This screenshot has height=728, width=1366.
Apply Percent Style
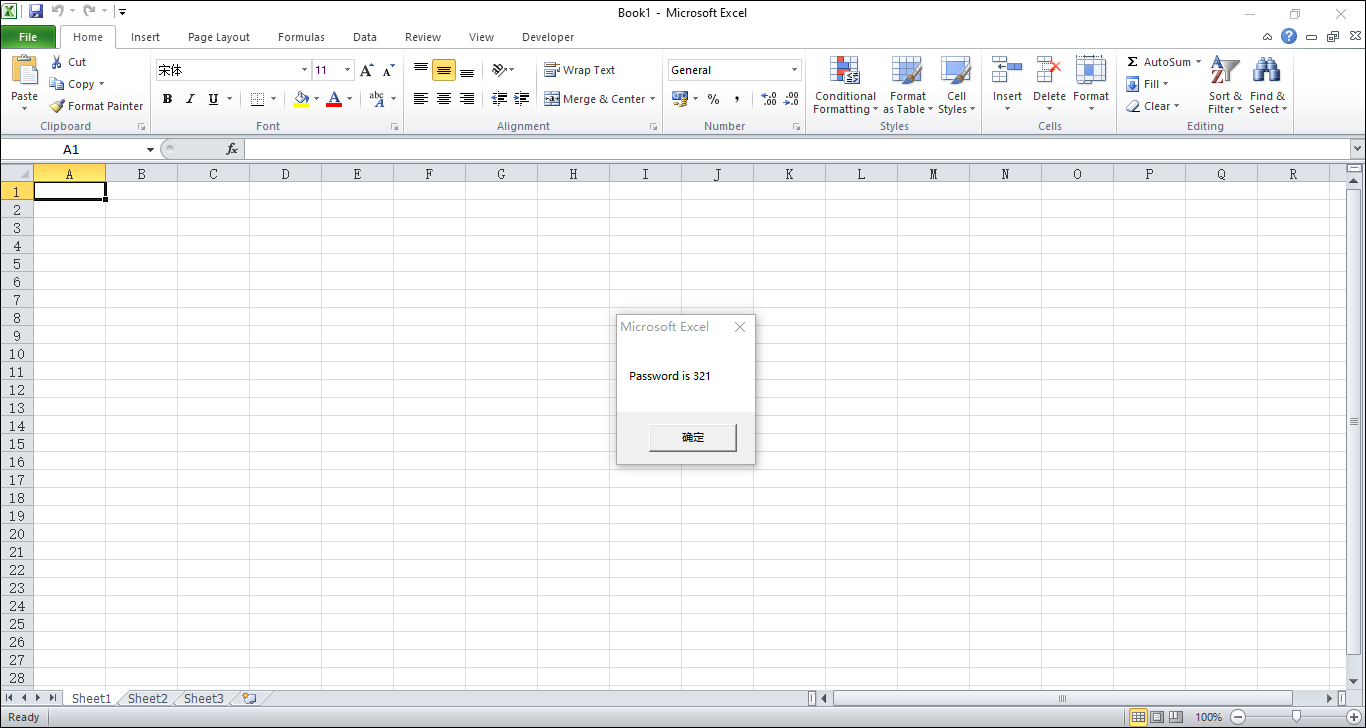[x=713, y=99]
